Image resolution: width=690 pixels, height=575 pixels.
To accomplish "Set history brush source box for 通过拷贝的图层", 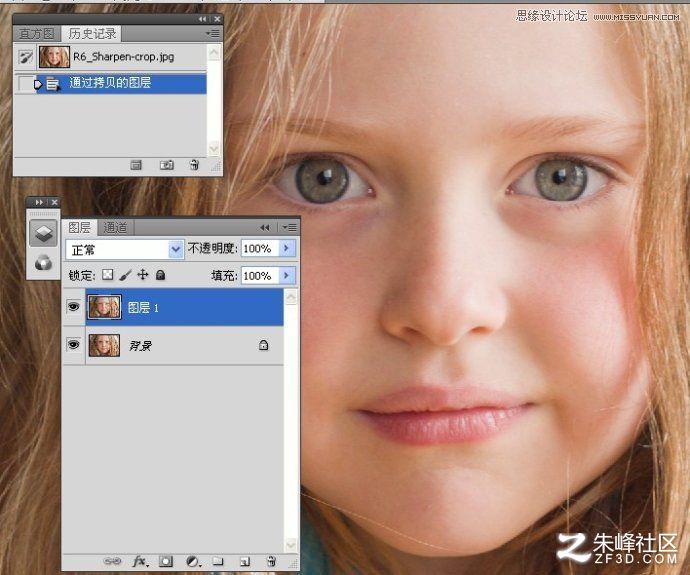I will (x=25, y=84).
